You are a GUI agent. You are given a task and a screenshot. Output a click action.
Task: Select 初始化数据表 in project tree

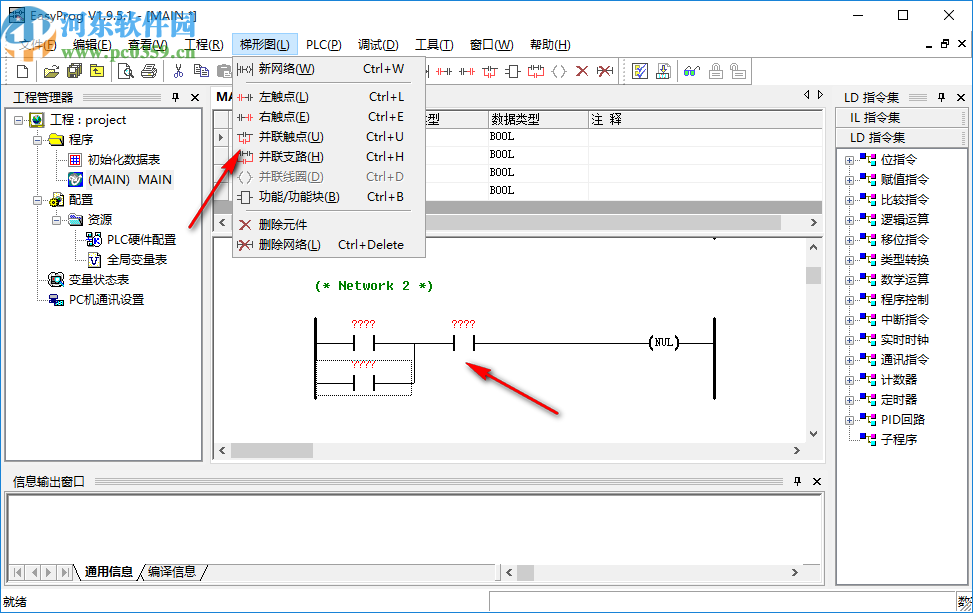(x=123, y=160)
